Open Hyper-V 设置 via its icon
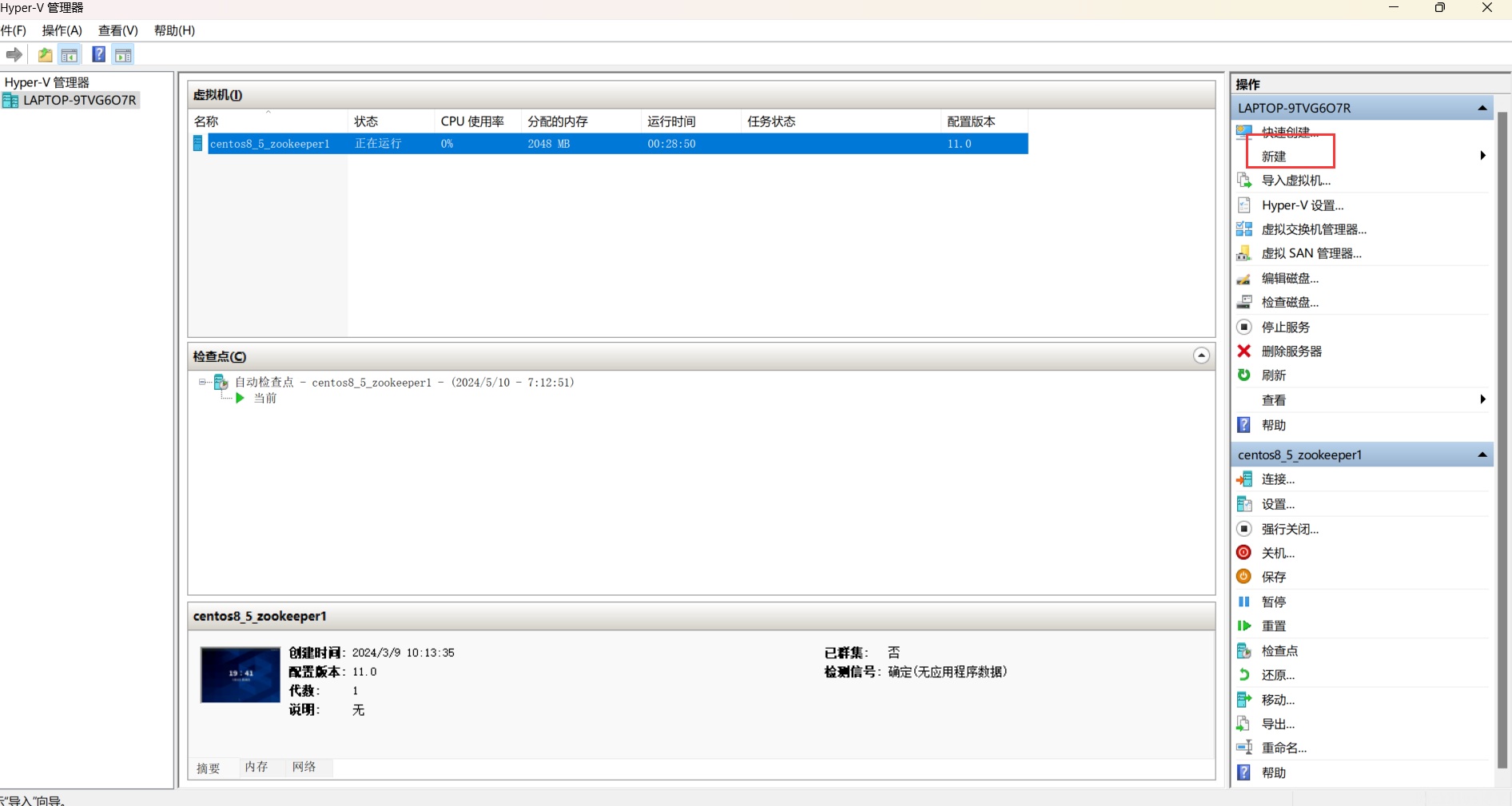This screenshot has height=806, width=1512. (1244, 205)
